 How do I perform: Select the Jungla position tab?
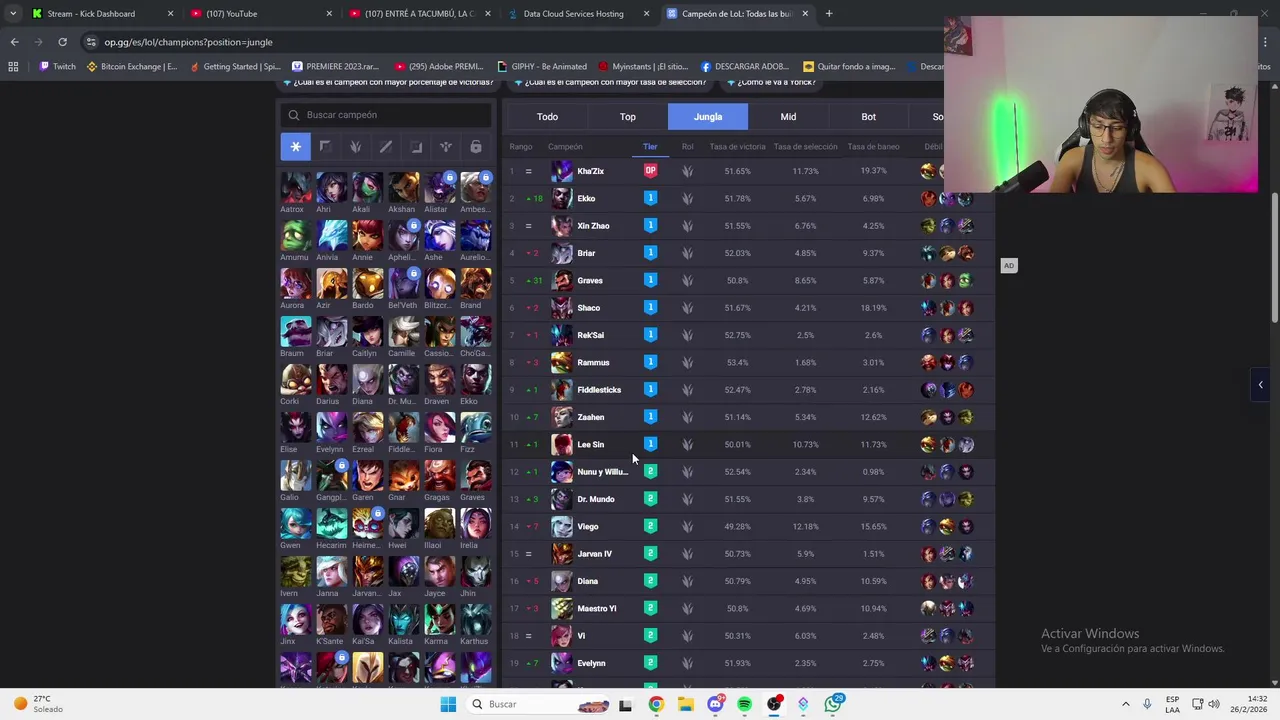pos(708,117)
